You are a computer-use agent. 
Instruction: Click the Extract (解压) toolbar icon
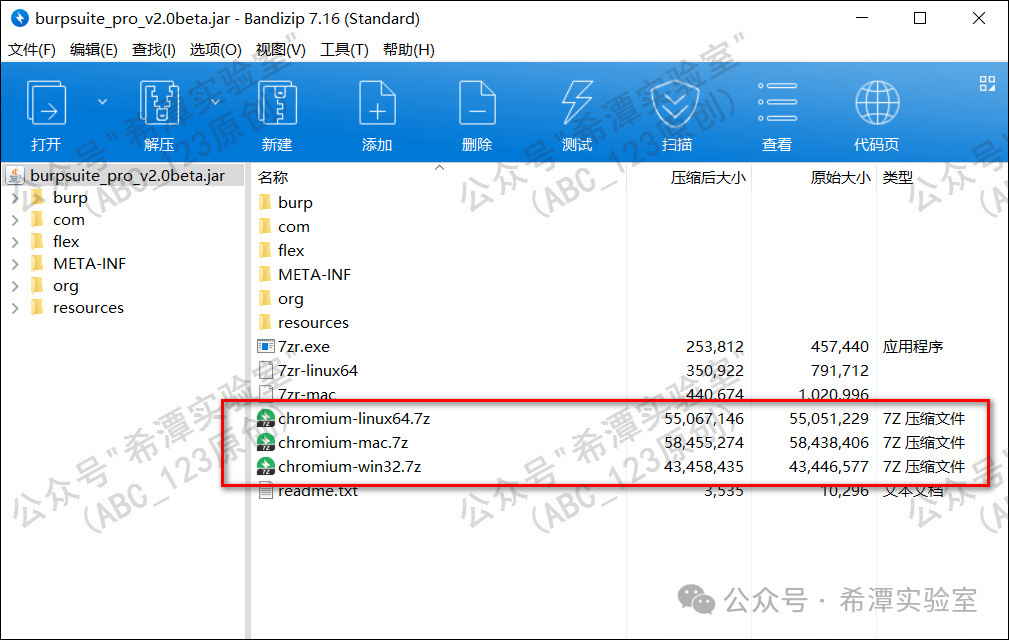coord(159,103)
